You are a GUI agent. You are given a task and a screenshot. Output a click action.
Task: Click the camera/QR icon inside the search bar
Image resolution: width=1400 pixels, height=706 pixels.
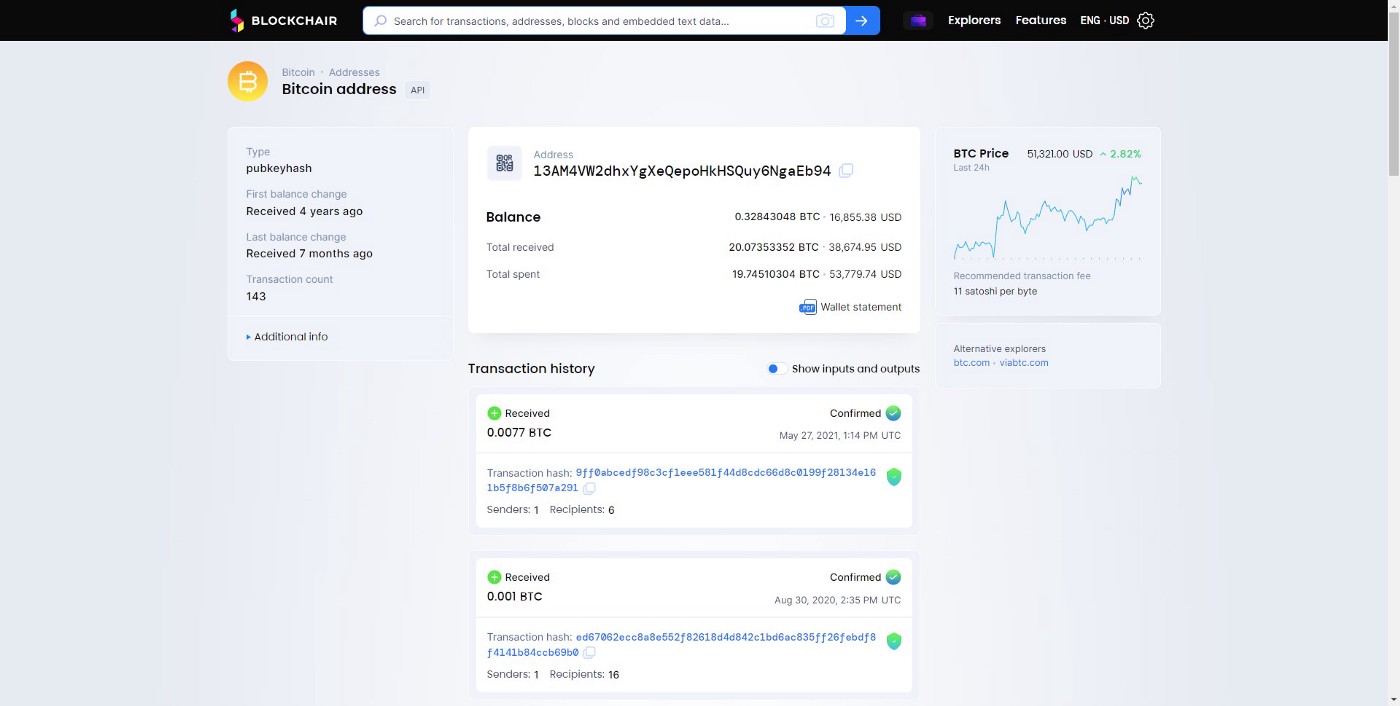(x=825, y=20)
